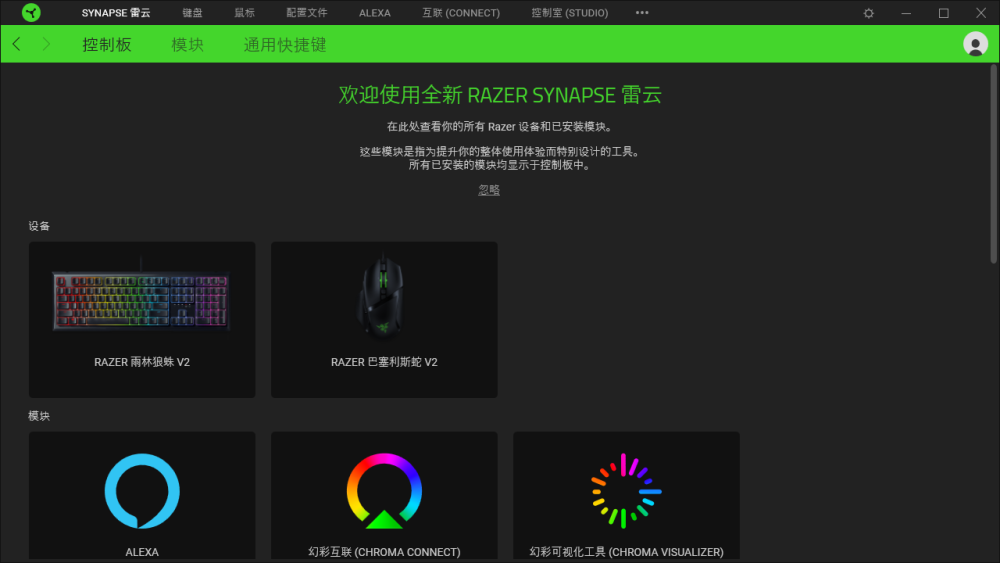The width and height of the screenshot is (1000, 563).
Task: Open the ALEXA top tab
Action: click(374, 13)
